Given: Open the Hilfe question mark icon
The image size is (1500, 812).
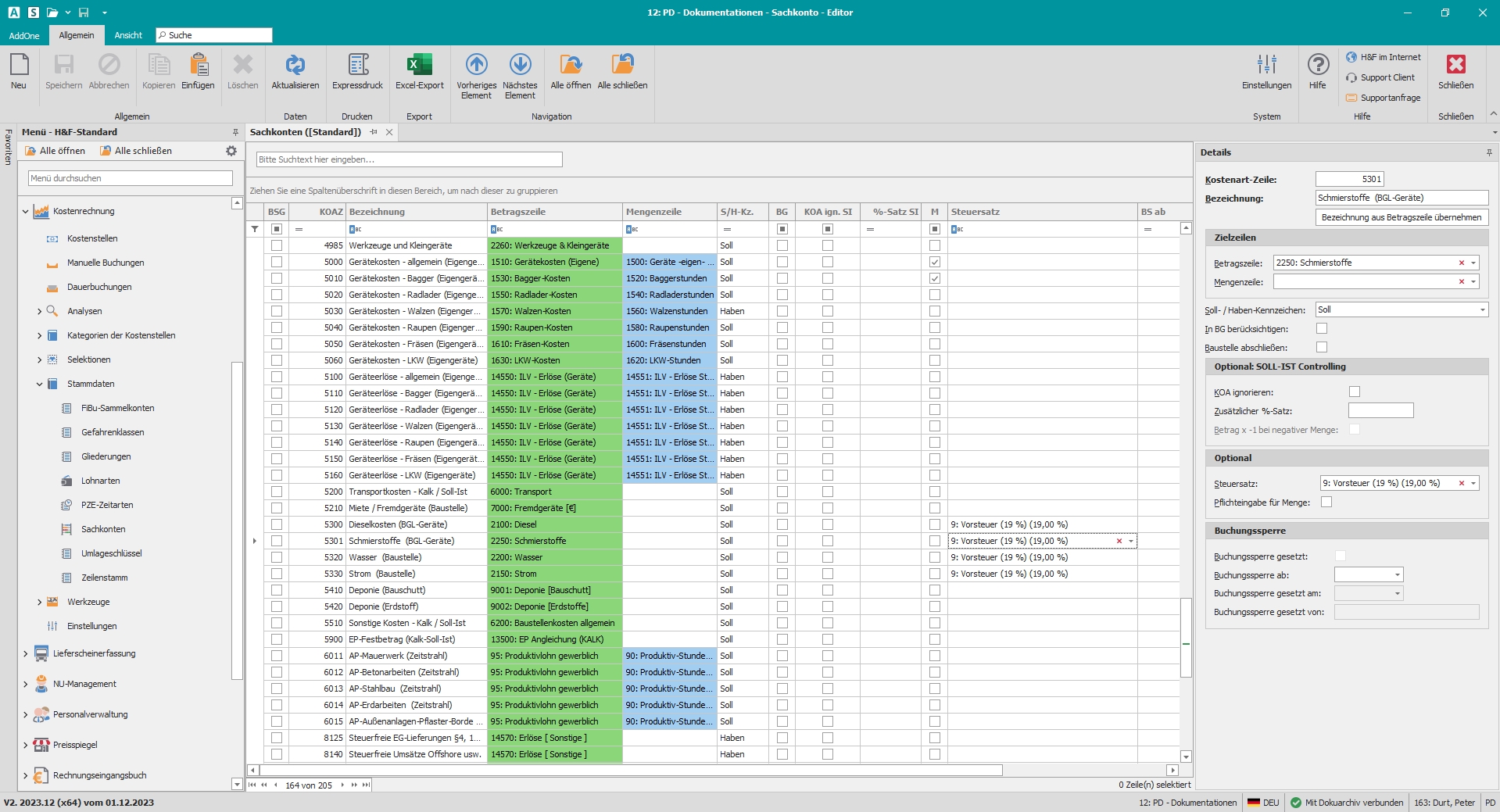Looking at the screenshot, I should [1318, 65].
